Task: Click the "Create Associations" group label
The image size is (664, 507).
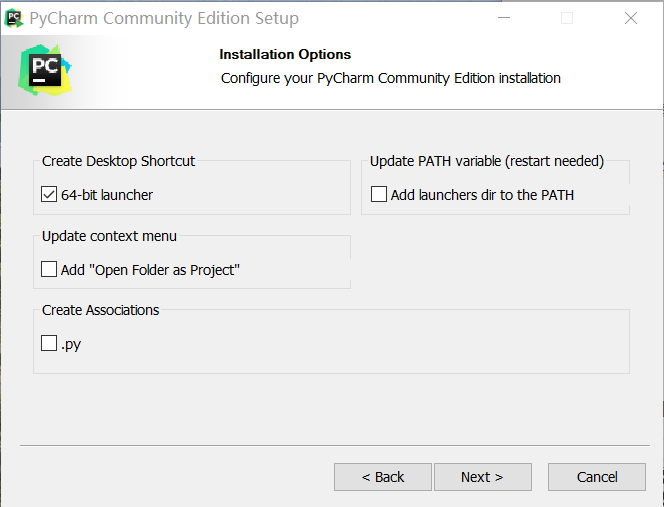Action: [x=100, y=310]
